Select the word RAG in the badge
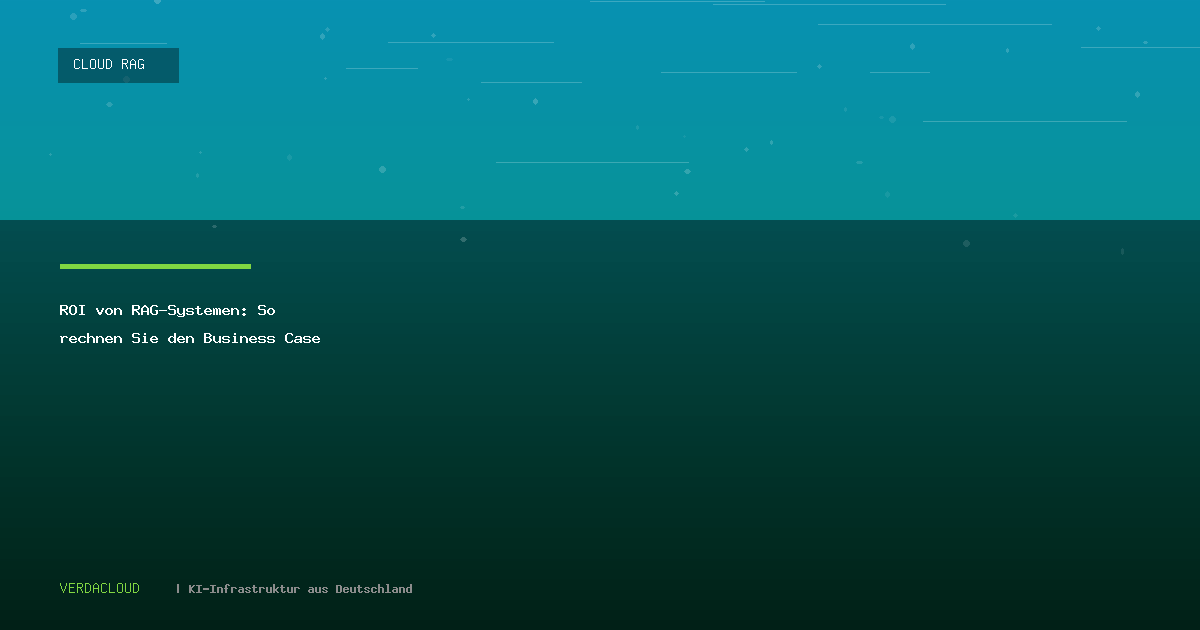Image resolution: width=1200 pixels, height=630 pixels. (x=133, y=65)
